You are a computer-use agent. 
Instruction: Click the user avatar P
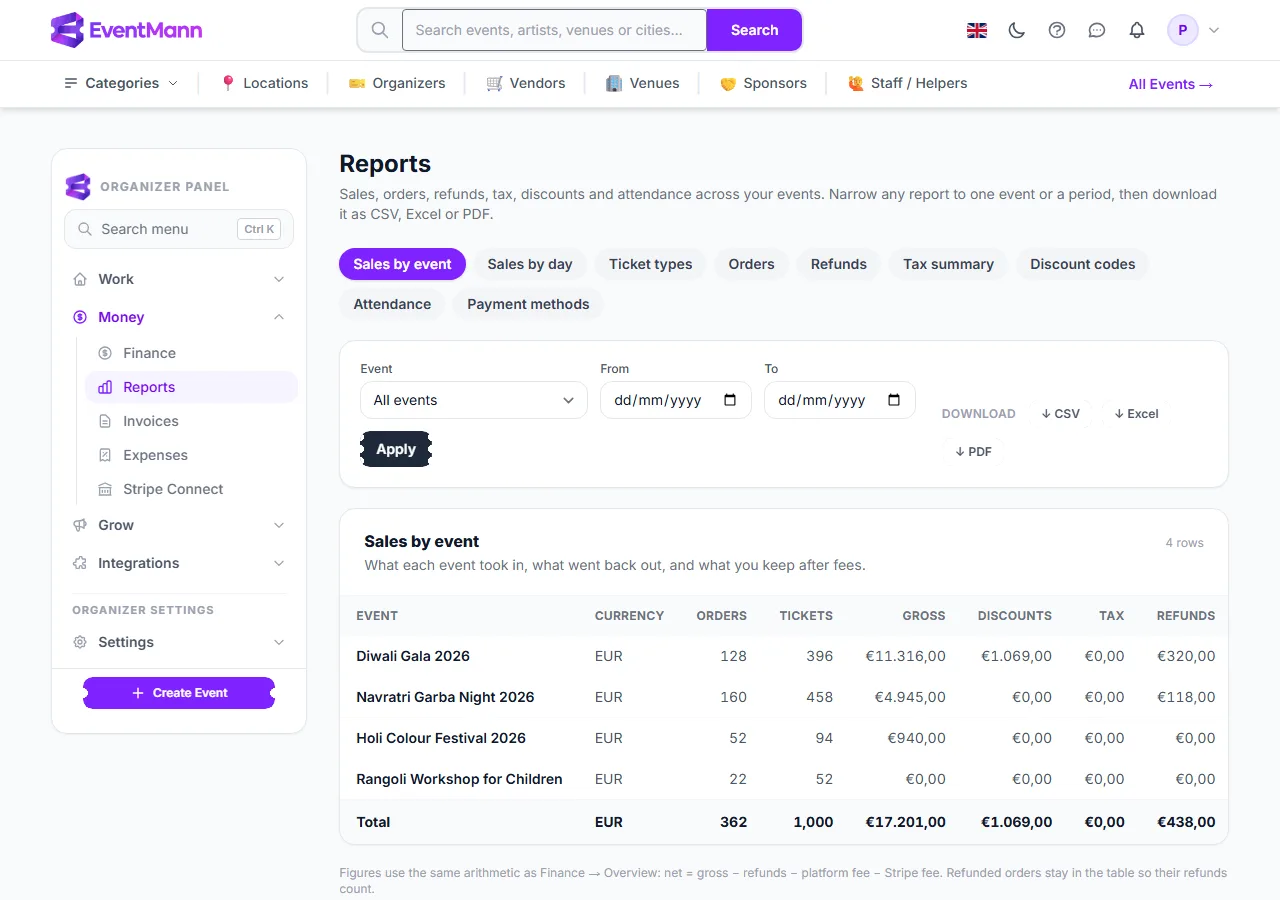[1183, 30]
